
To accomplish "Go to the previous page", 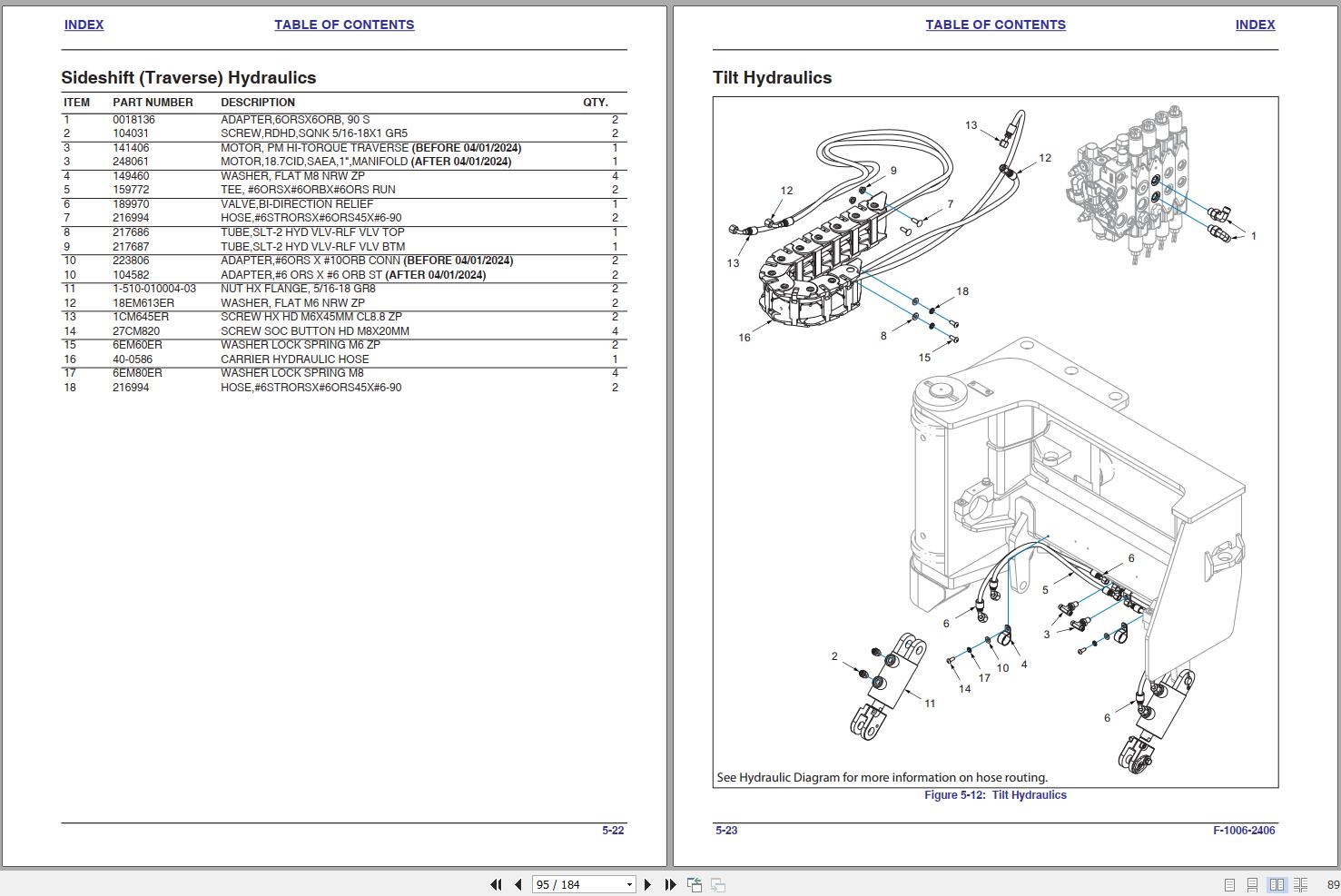I will (518, 884).
